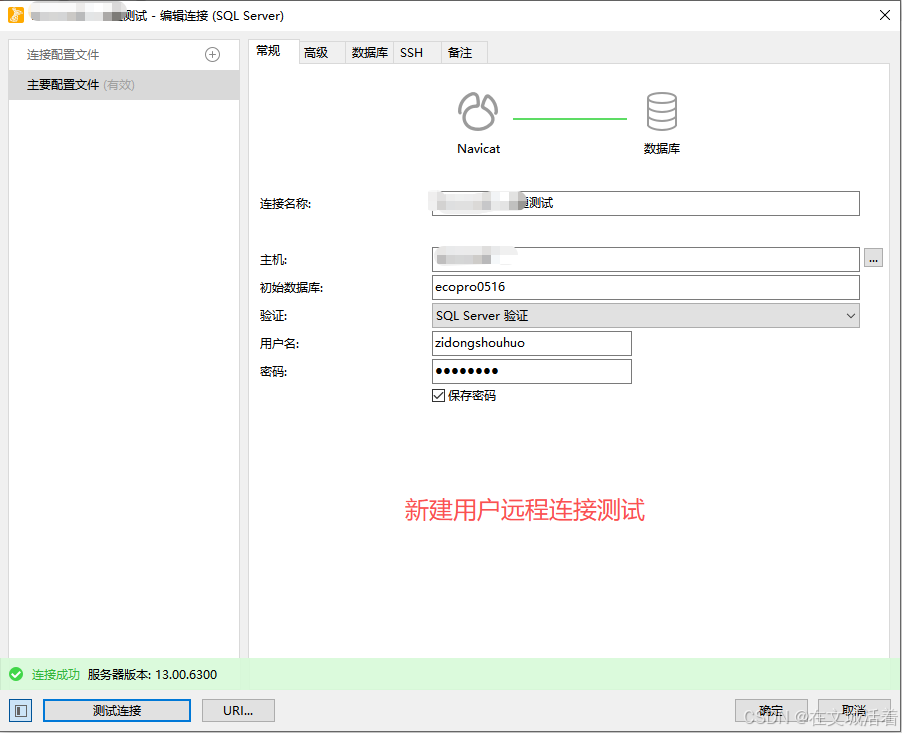Click the 连接名称 input field

645,204
